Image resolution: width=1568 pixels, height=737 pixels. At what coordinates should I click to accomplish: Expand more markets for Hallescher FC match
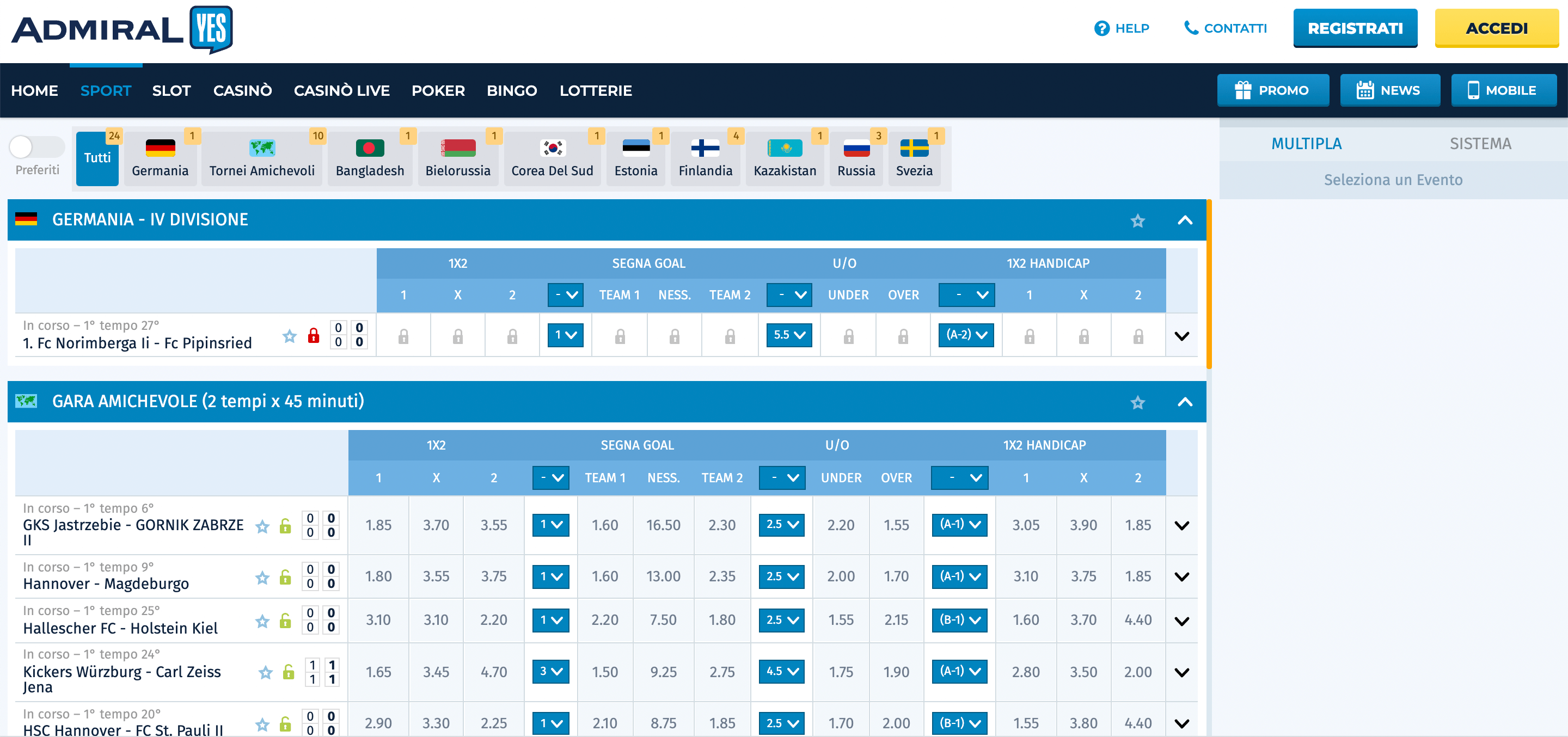tap(1181, 622)
